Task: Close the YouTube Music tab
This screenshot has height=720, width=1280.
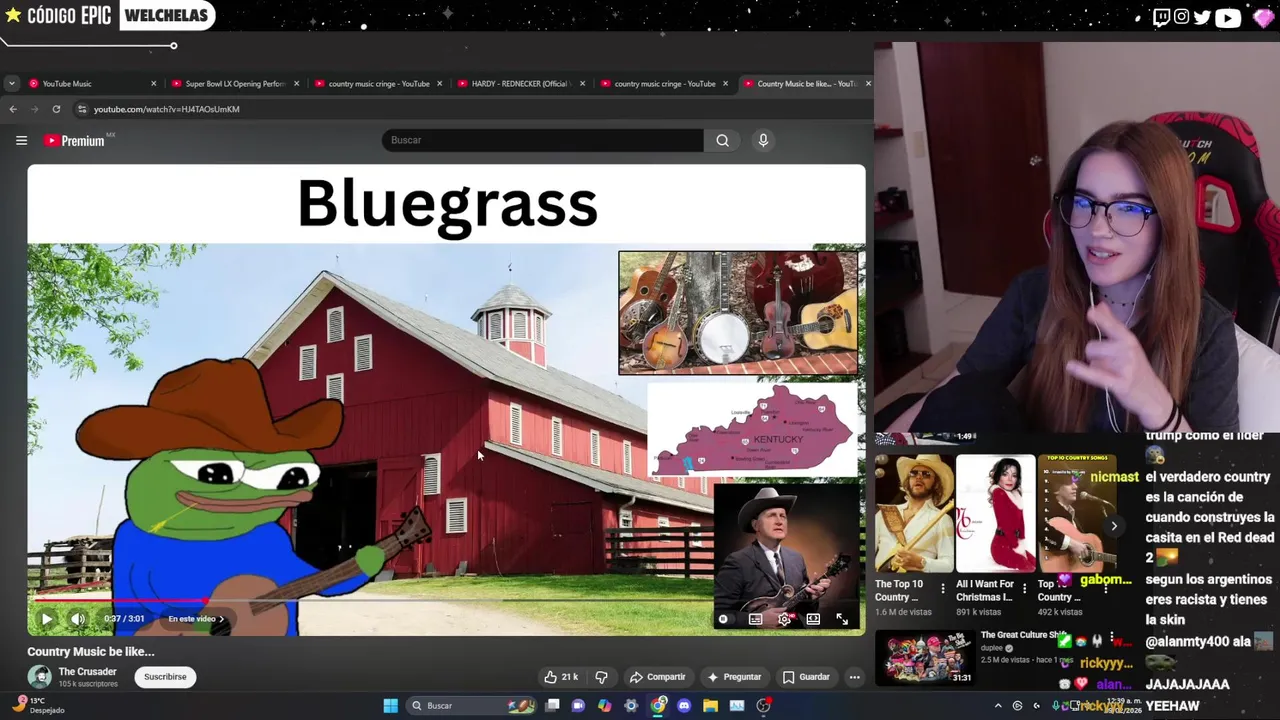Action: tap(153, 84)
